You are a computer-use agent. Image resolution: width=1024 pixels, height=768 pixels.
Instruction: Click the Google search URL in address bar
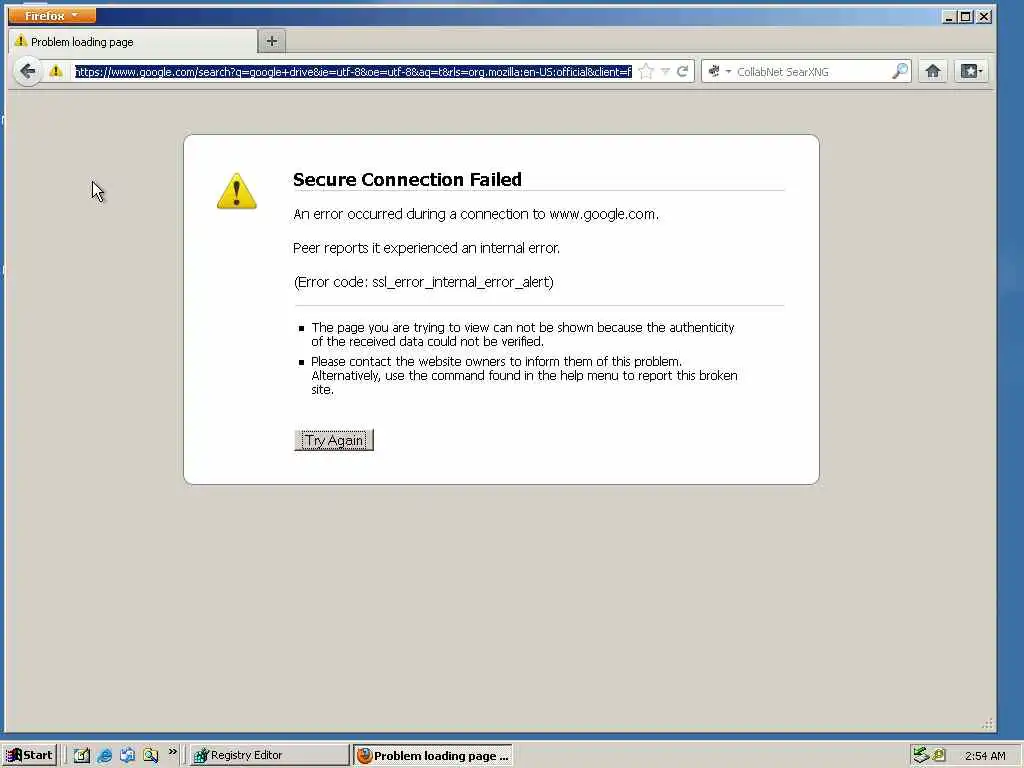coord(353,72)
